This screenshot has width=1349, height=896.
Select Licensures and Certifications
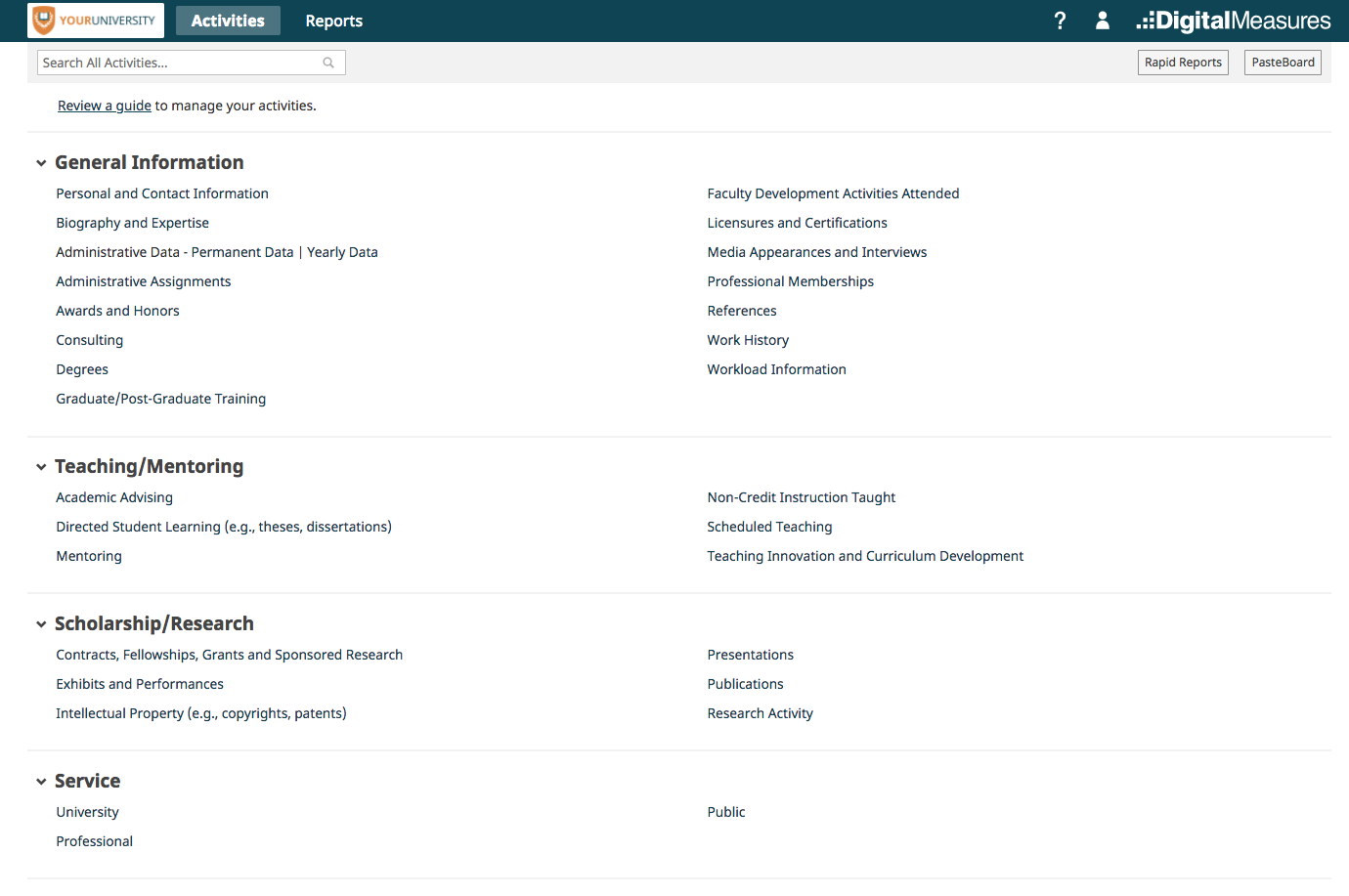[797, 223]
